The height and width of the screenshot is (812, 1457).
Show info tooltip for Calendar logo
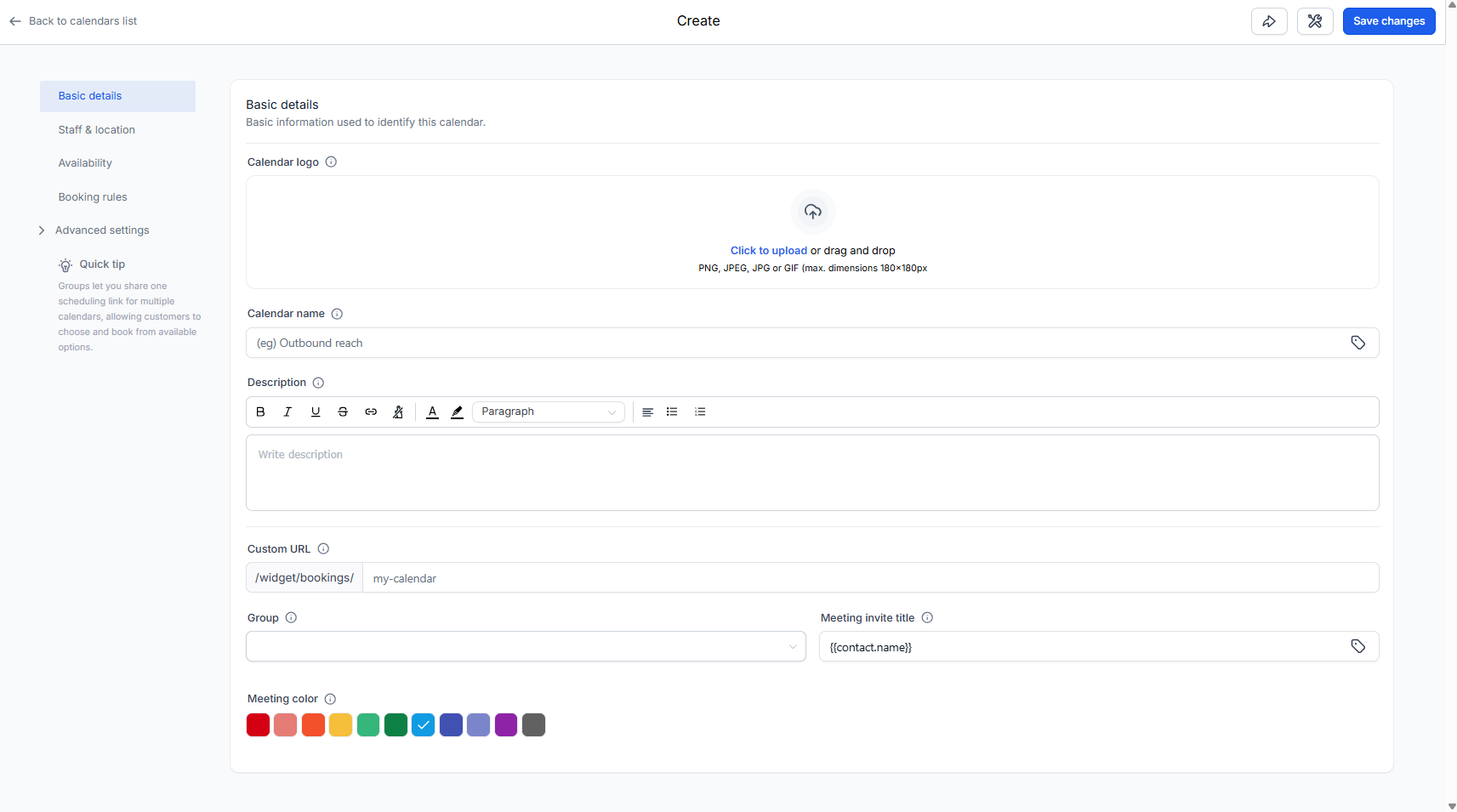coord(332,162)
